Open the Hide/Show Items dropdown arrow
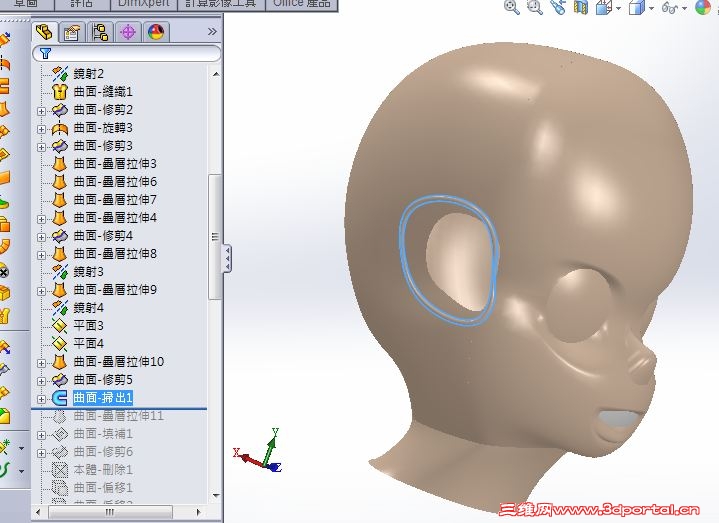Image resolution: width=719 pixels, height=523 pixels. (x=685, y=8)
